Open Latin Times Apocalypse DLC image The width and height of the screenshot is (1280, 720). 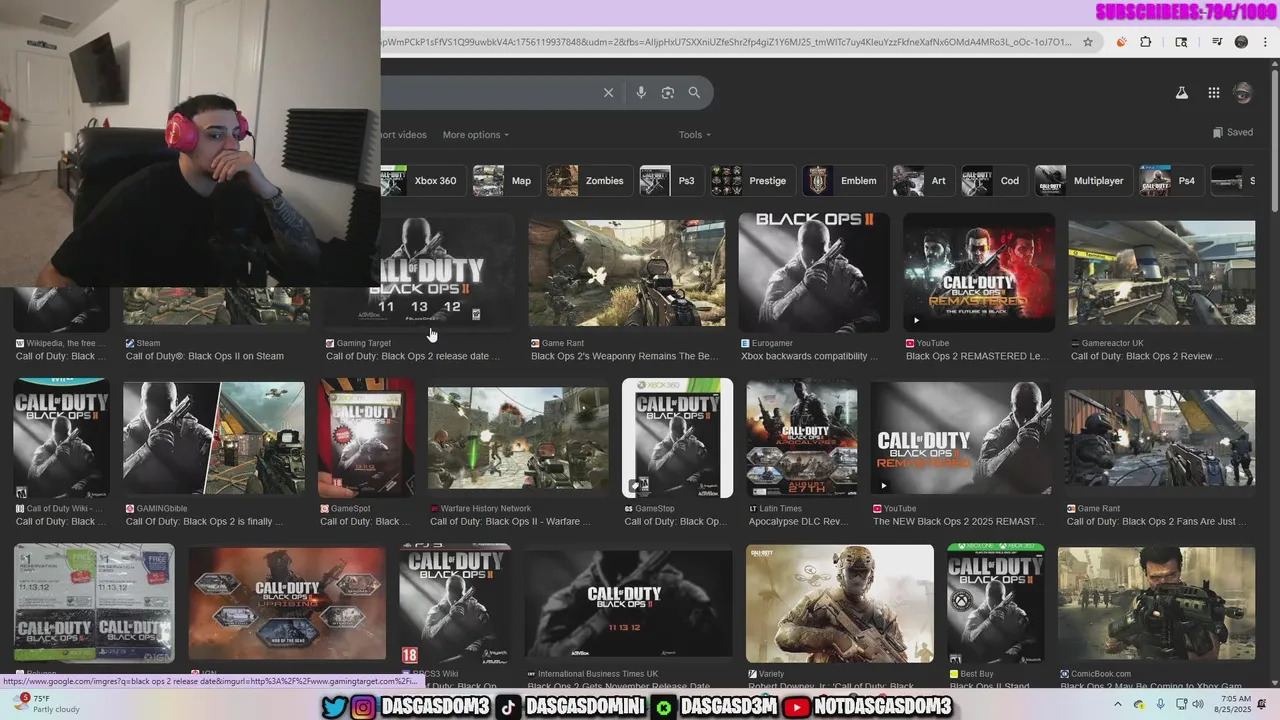[802, 438]
